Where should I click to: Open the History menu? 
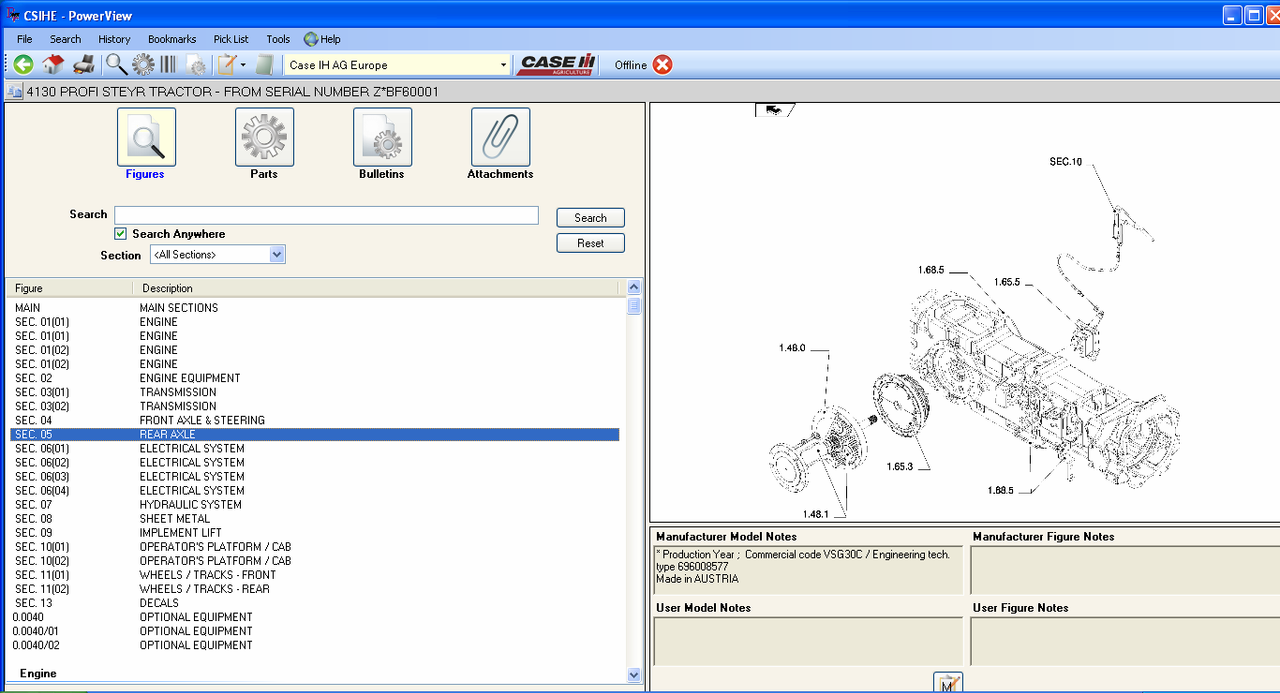114,39
